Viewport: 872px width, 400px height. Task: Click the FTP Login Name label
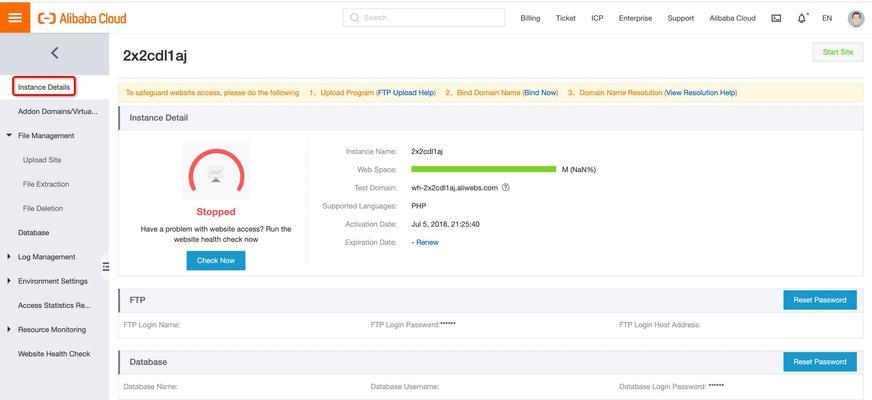click(x=151, y=325)
